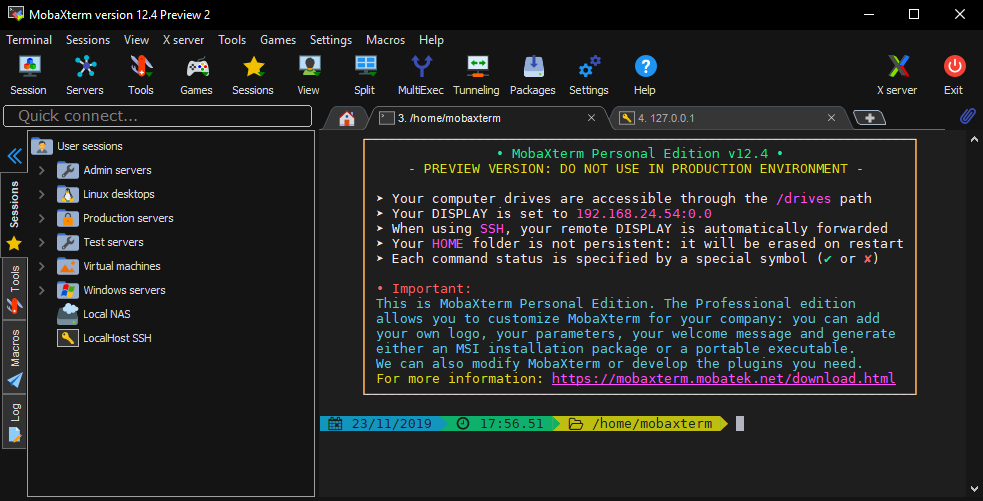Open MultiExec mode icon
Screen dimensions: 983x501
tap(421, 66)
